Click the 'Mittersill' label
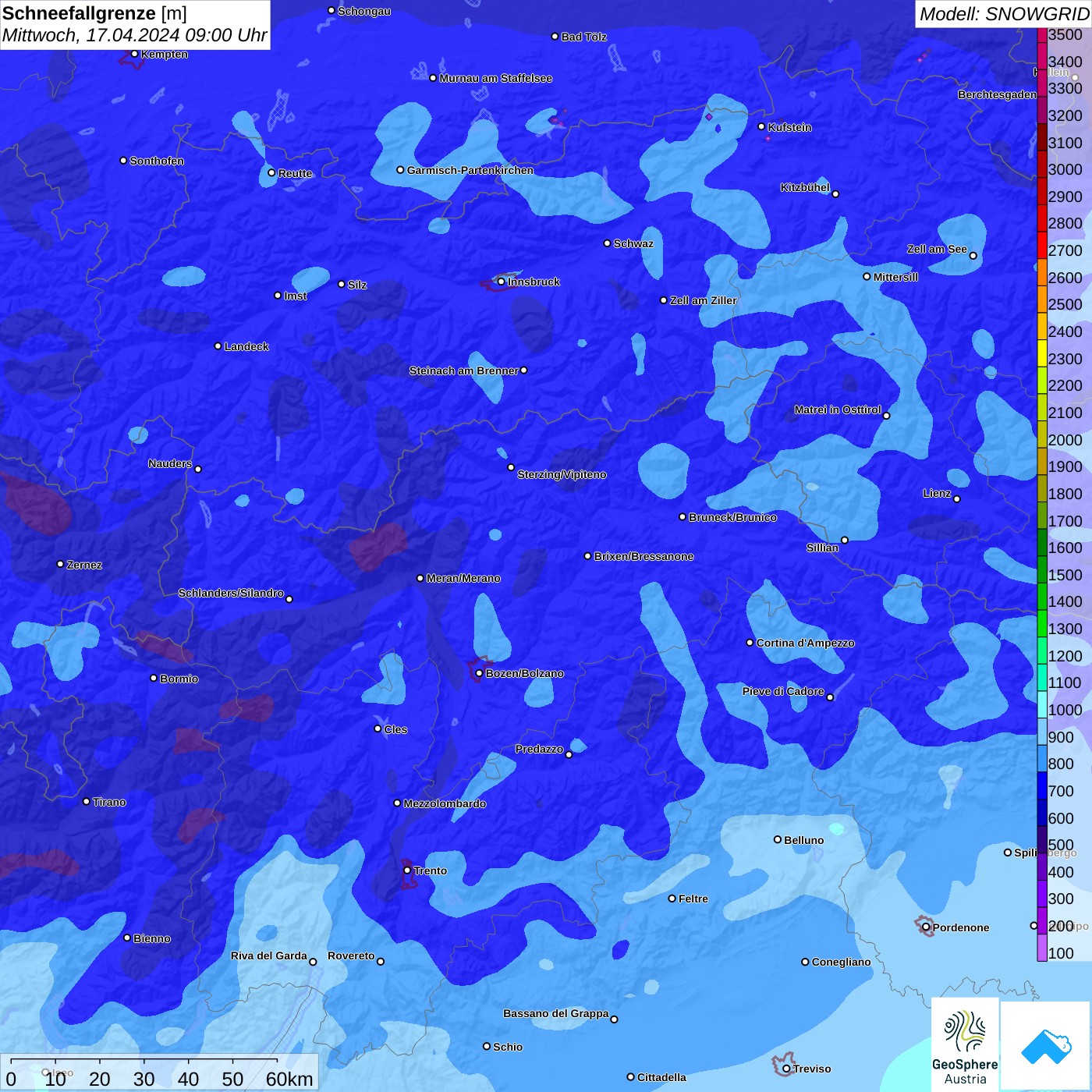The image size is (1092, 1092). coord(895,277)
